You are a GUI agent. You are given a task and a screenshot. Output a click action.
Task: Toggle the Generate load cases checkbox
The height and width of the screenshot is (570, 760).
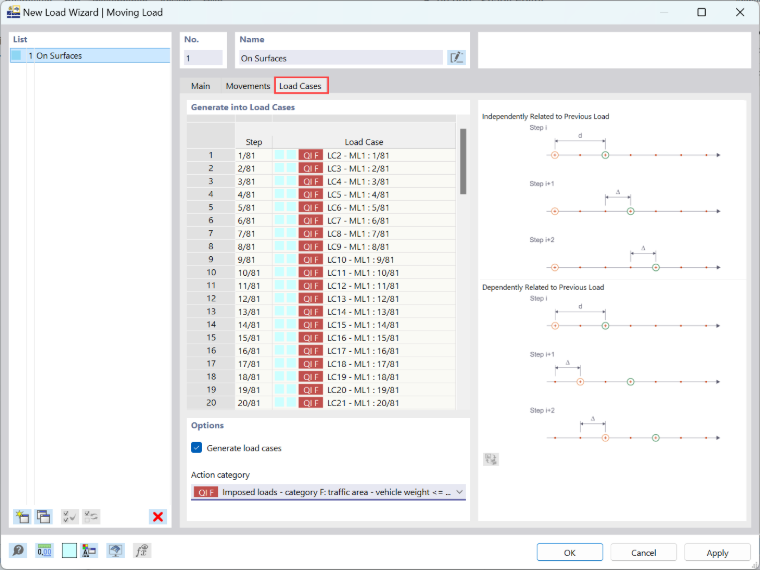click(196, 447)
